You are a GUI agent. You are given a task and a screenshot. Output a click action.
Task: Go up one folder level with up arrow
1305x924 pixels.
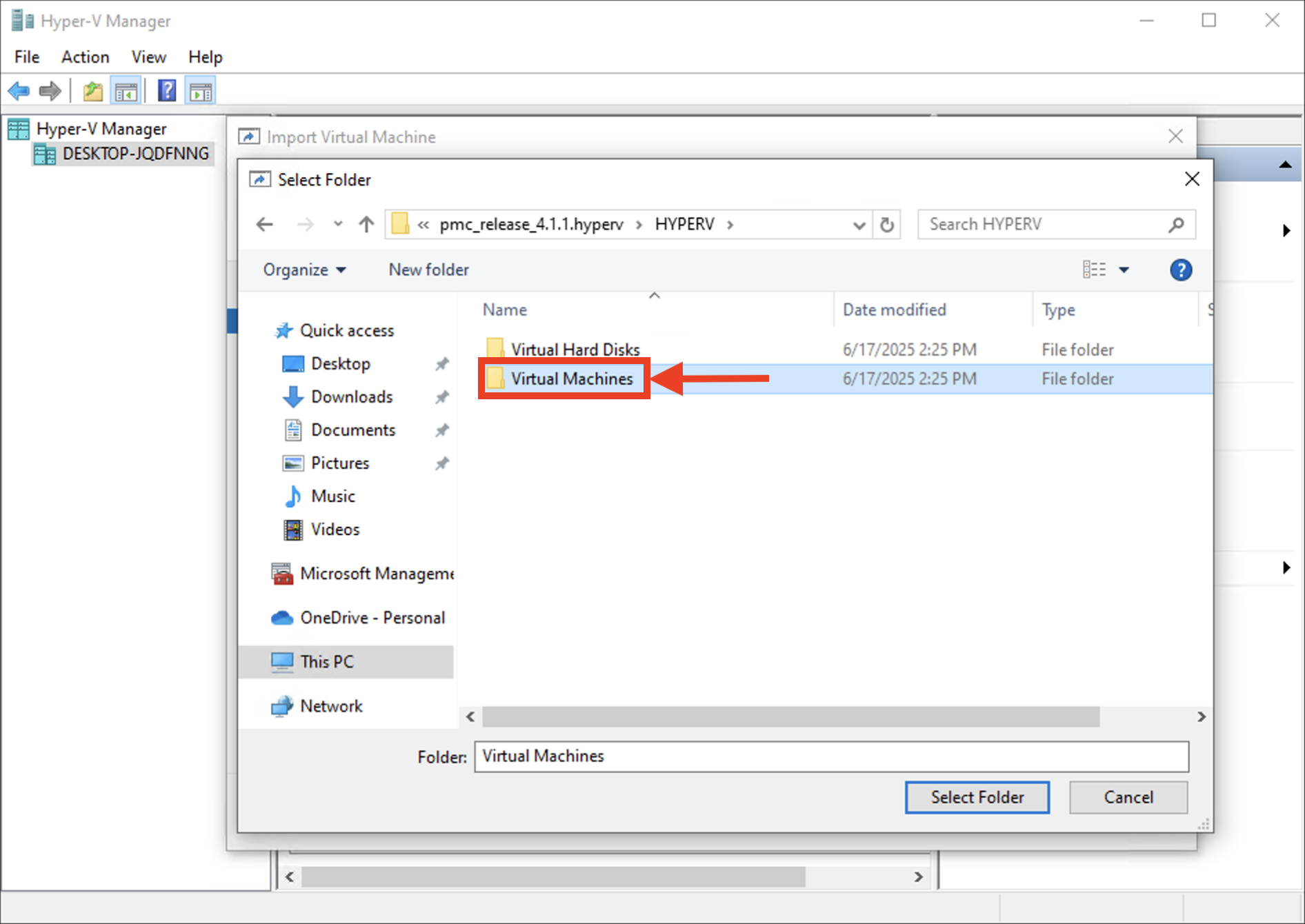(x=366, y=224)
